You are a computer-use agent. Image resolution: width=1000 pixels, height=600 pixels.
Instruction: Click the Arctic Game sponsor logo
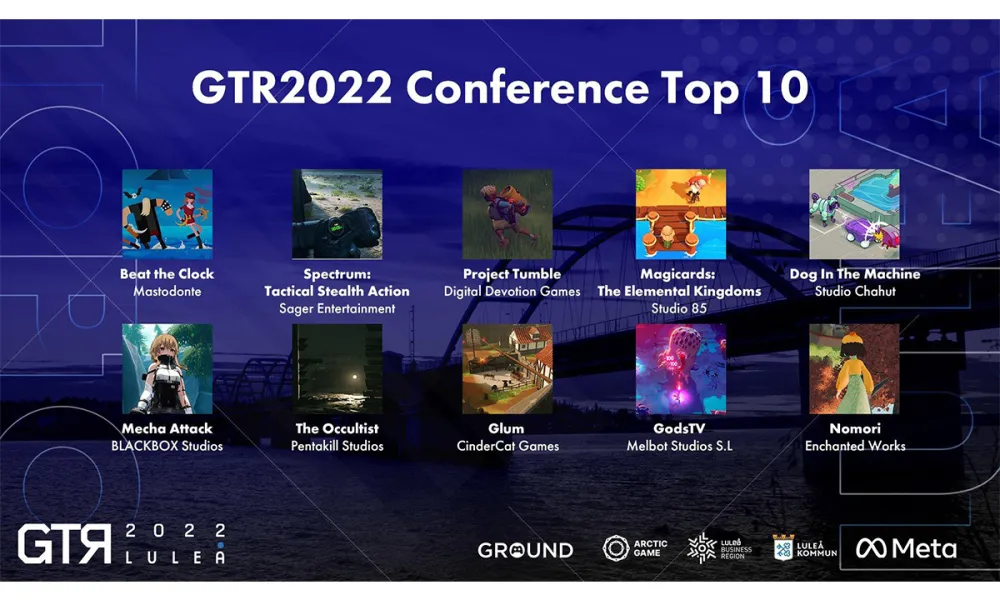coord(635,548)
